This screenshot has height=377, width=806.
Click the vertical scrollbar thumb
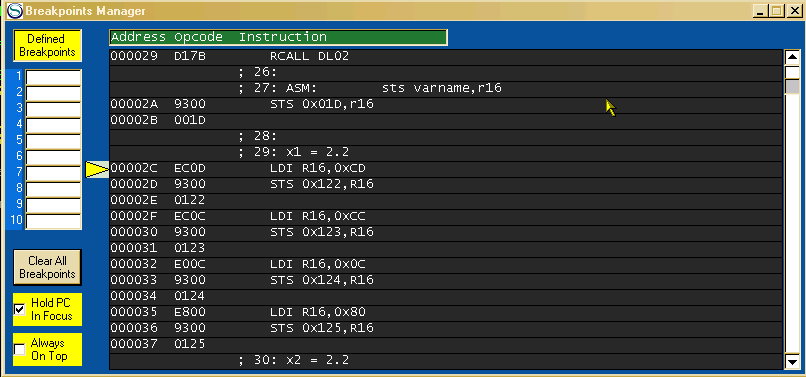[792, 86]
